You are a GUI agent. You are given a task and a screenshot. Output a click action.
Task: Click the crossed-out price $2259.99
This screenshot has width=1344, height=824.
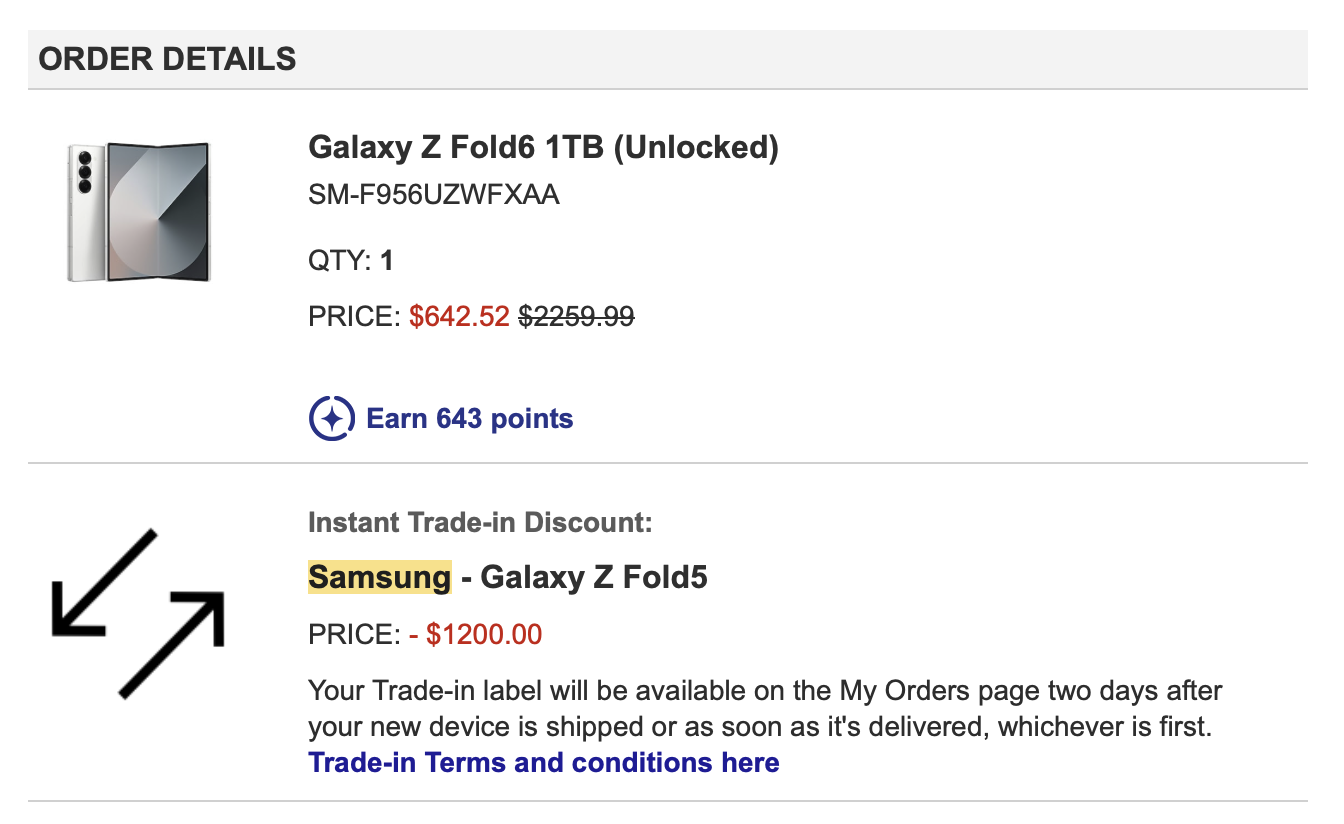[576, 317]
